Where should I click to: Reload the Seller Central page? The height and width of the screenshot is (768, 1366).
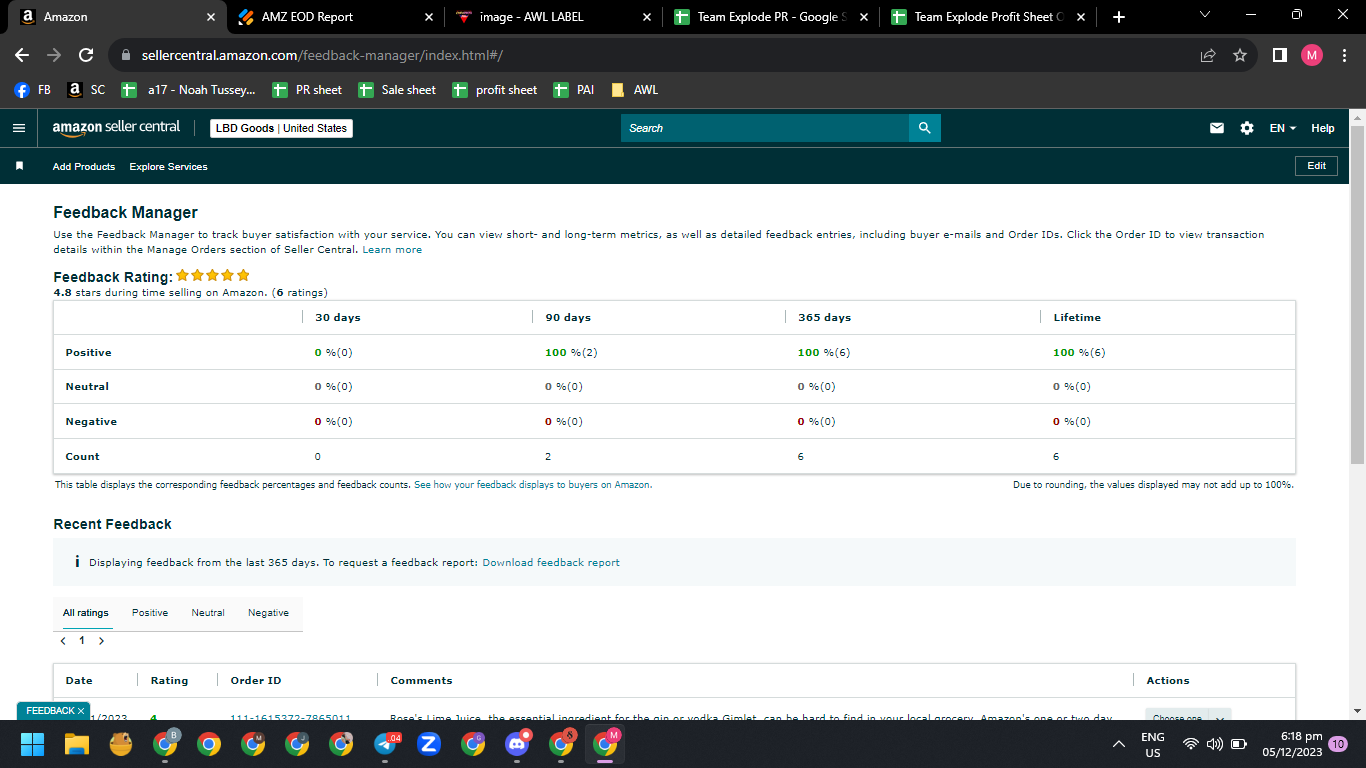pyautogui.click(x=86, y=56)
